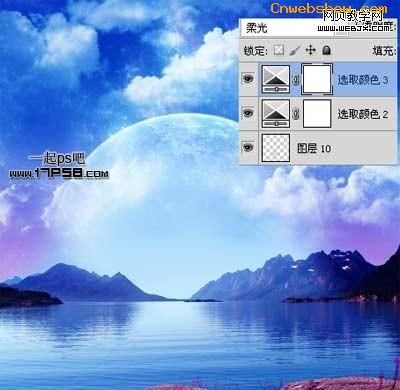Screen dimensions: 400x390
Task: Select layer name 选取颜色 2
Action: click(363, 114)
